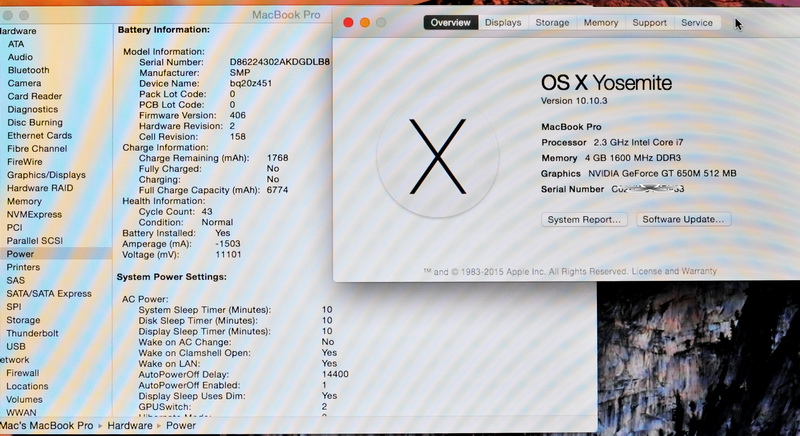The width and height of the screenshot is (800, 436).
Task: Minimize the About This Mac window
Action: click(365, 22)
